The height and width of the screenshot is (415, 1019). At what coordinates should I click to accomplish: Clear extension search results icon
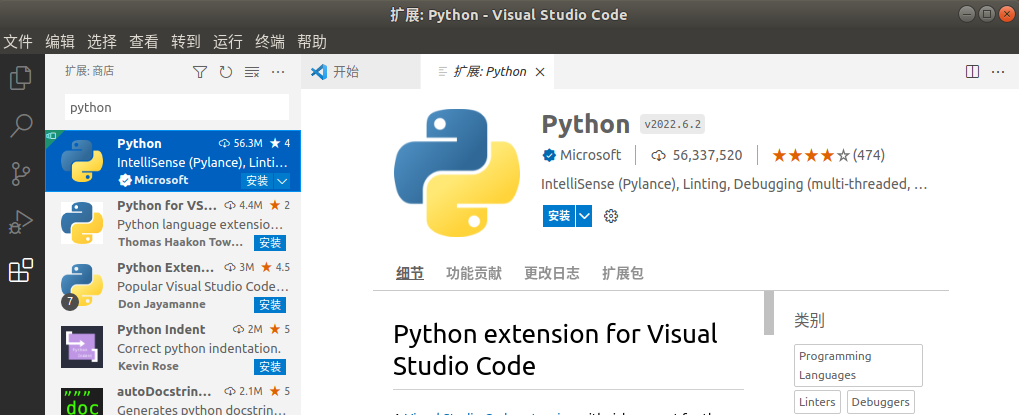click(x=252, y=72)
